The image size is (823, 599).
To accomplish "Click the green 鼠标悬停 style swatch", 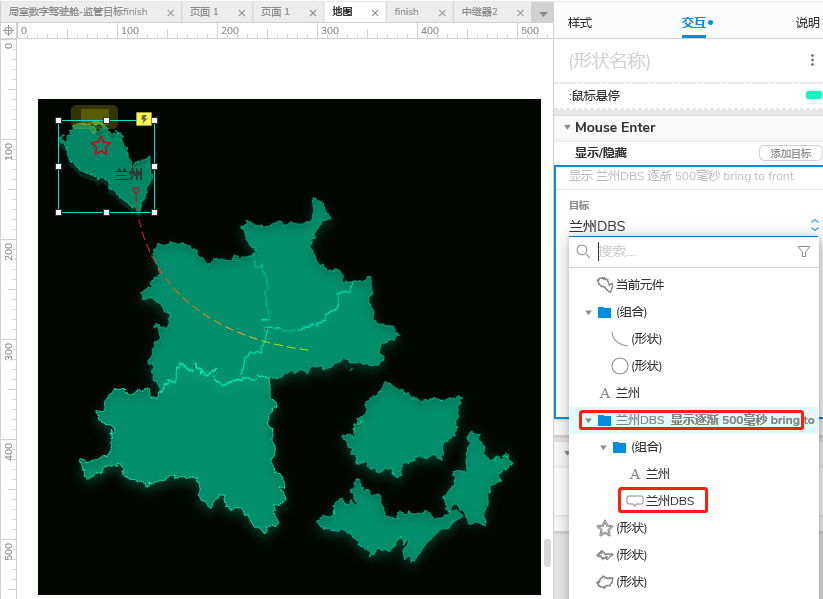I will (x=813, y=95).
